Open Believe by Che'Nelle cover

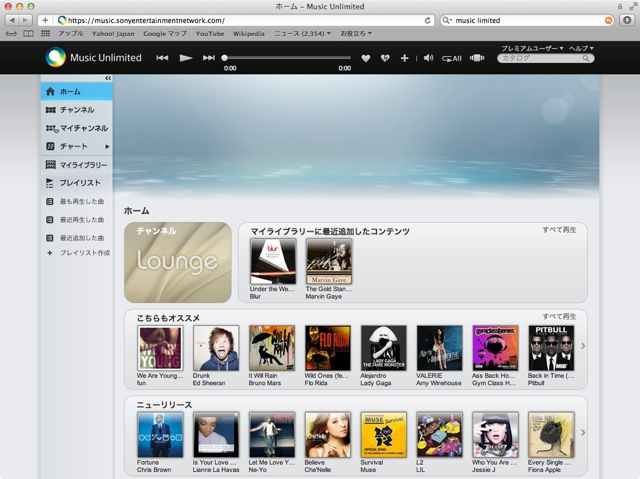pos(328,435)
